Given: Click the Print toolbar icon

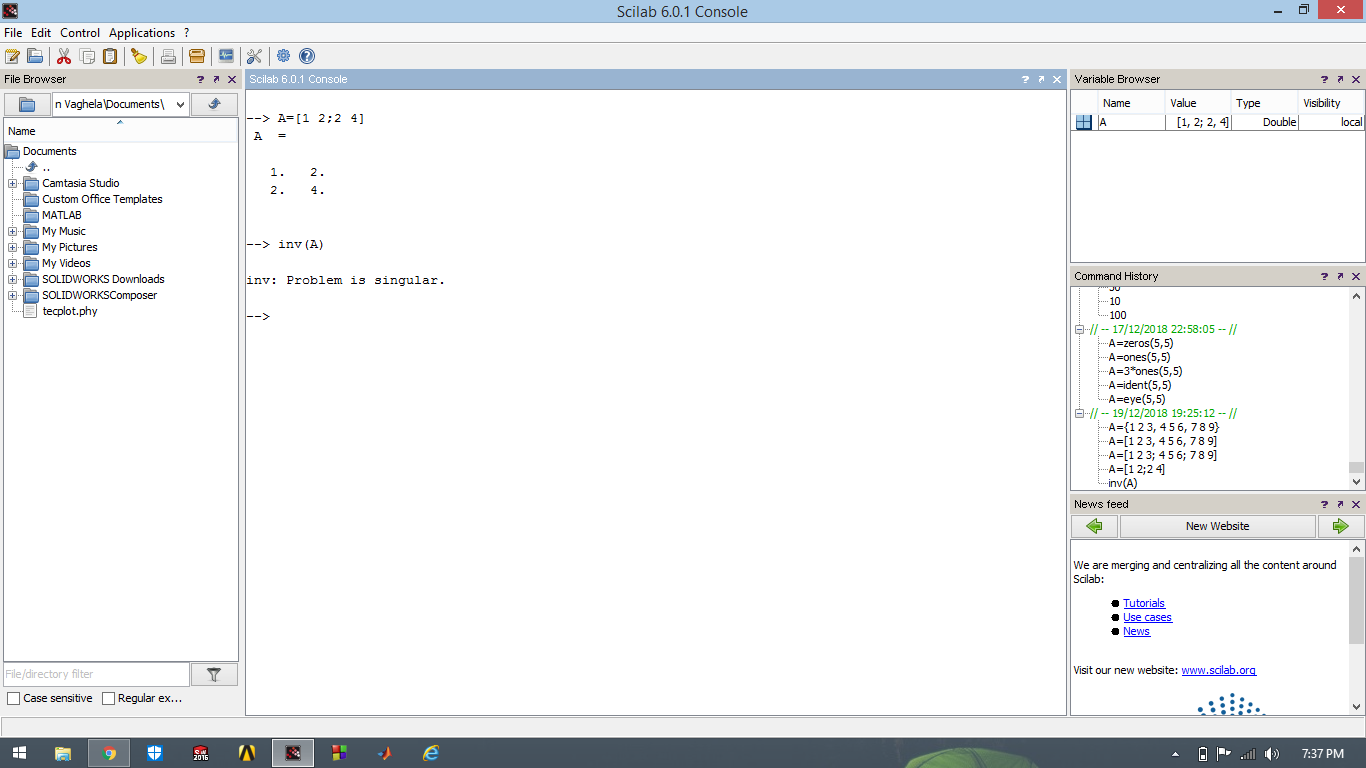Looking at the screenshot, I should tap(168, 56).
